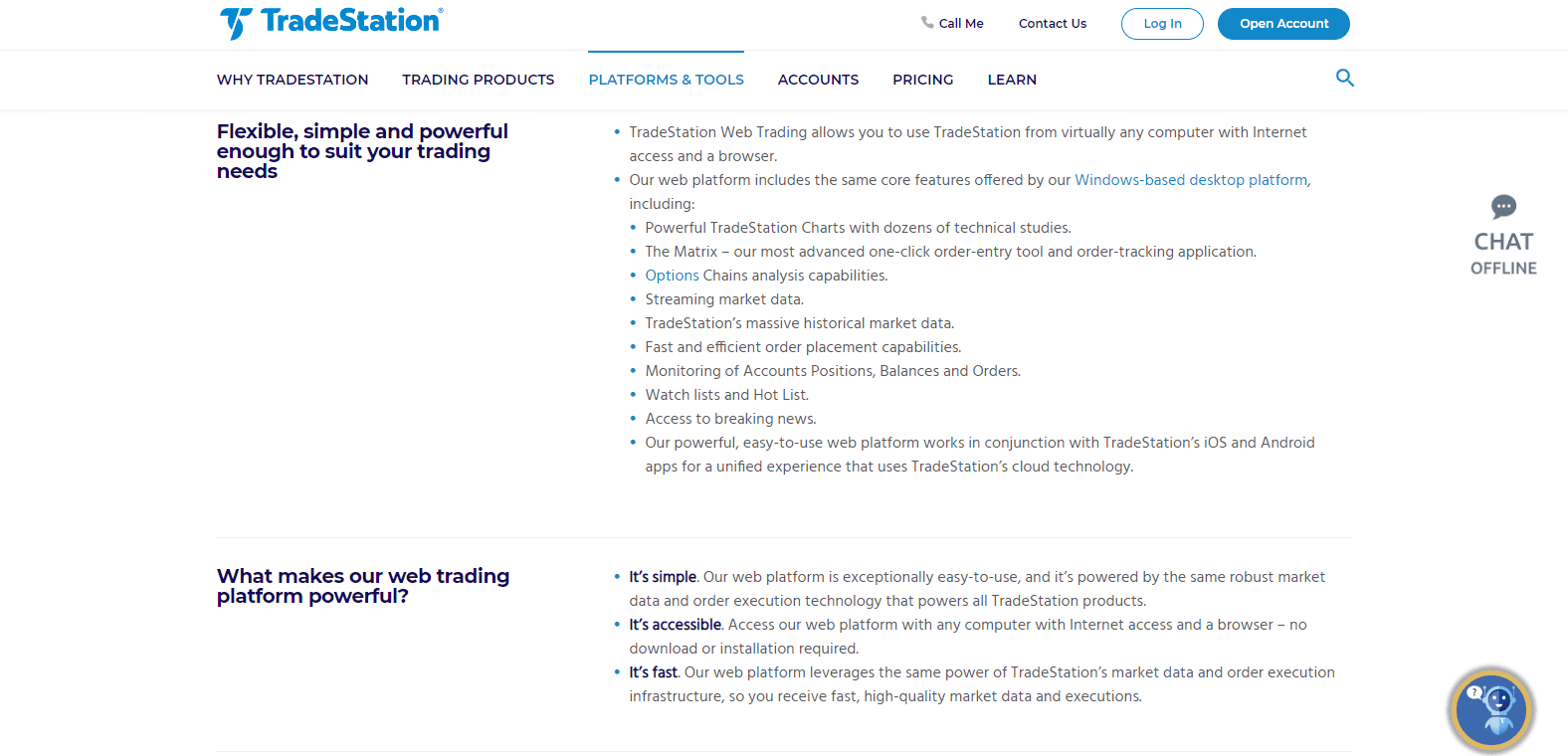This screenshot has height=756, width=1568.
Task: Select the Platforms & Tools tab
Action: click(666, 80)
